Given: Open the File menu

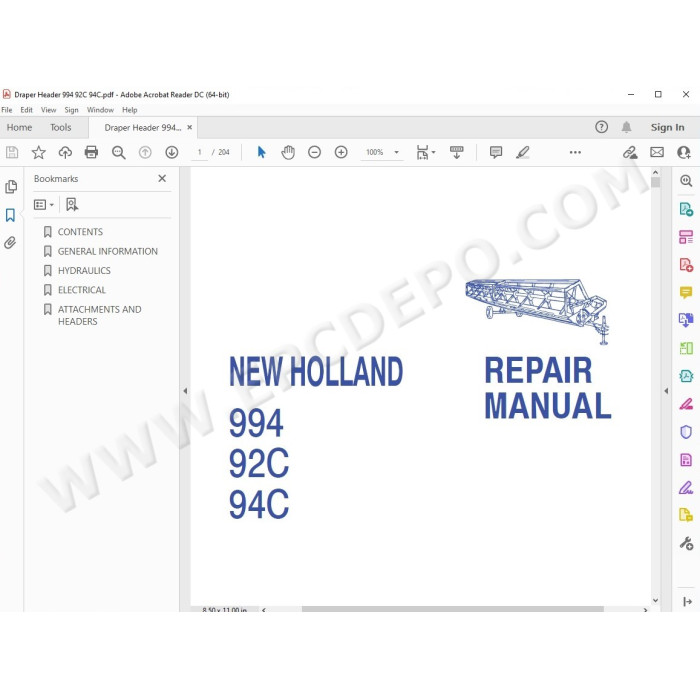Looking at the screenshot, I should point(7,110).
